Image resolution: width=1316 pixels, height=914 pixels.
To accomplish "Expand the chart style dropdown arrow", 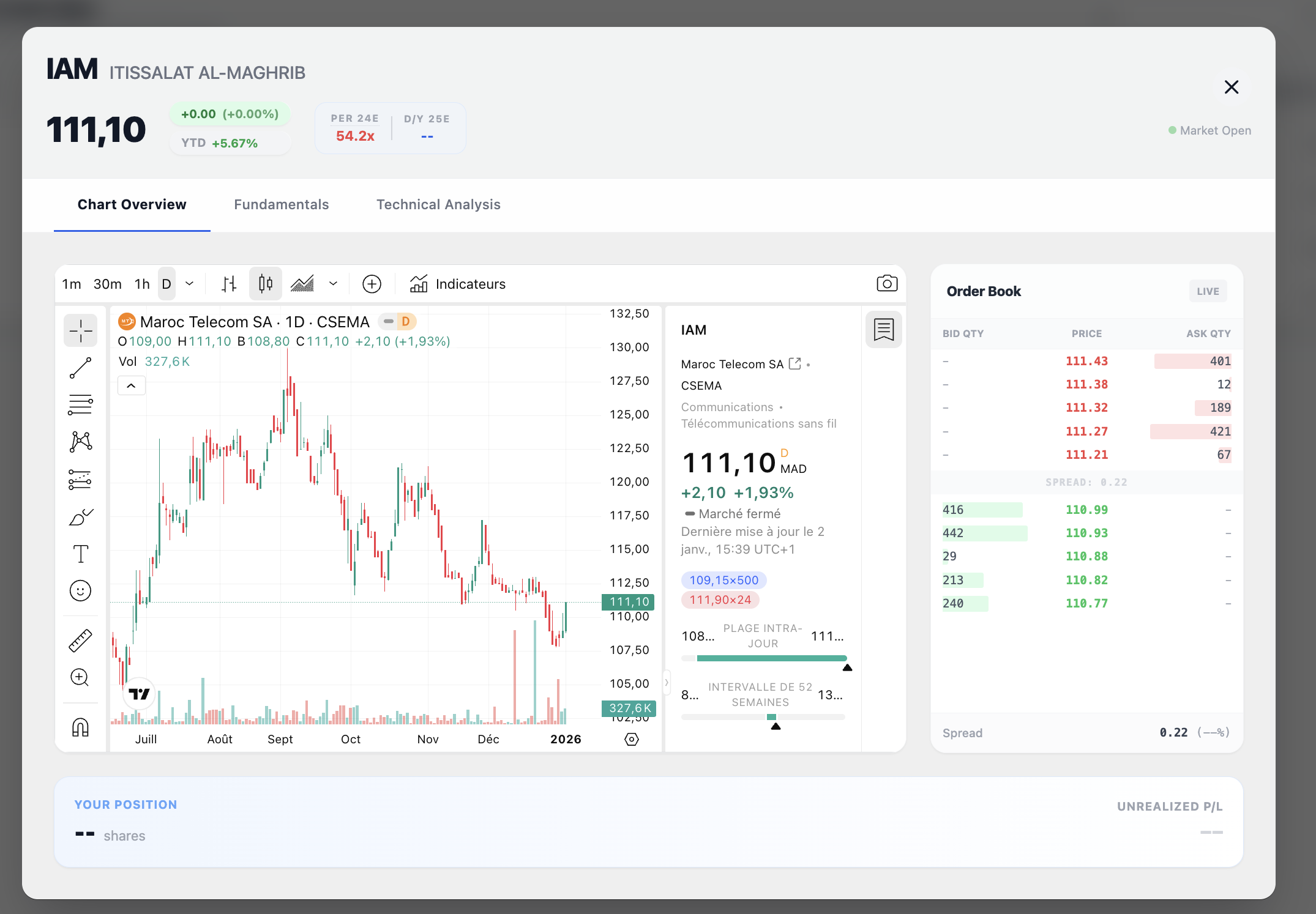I will 333,283.
